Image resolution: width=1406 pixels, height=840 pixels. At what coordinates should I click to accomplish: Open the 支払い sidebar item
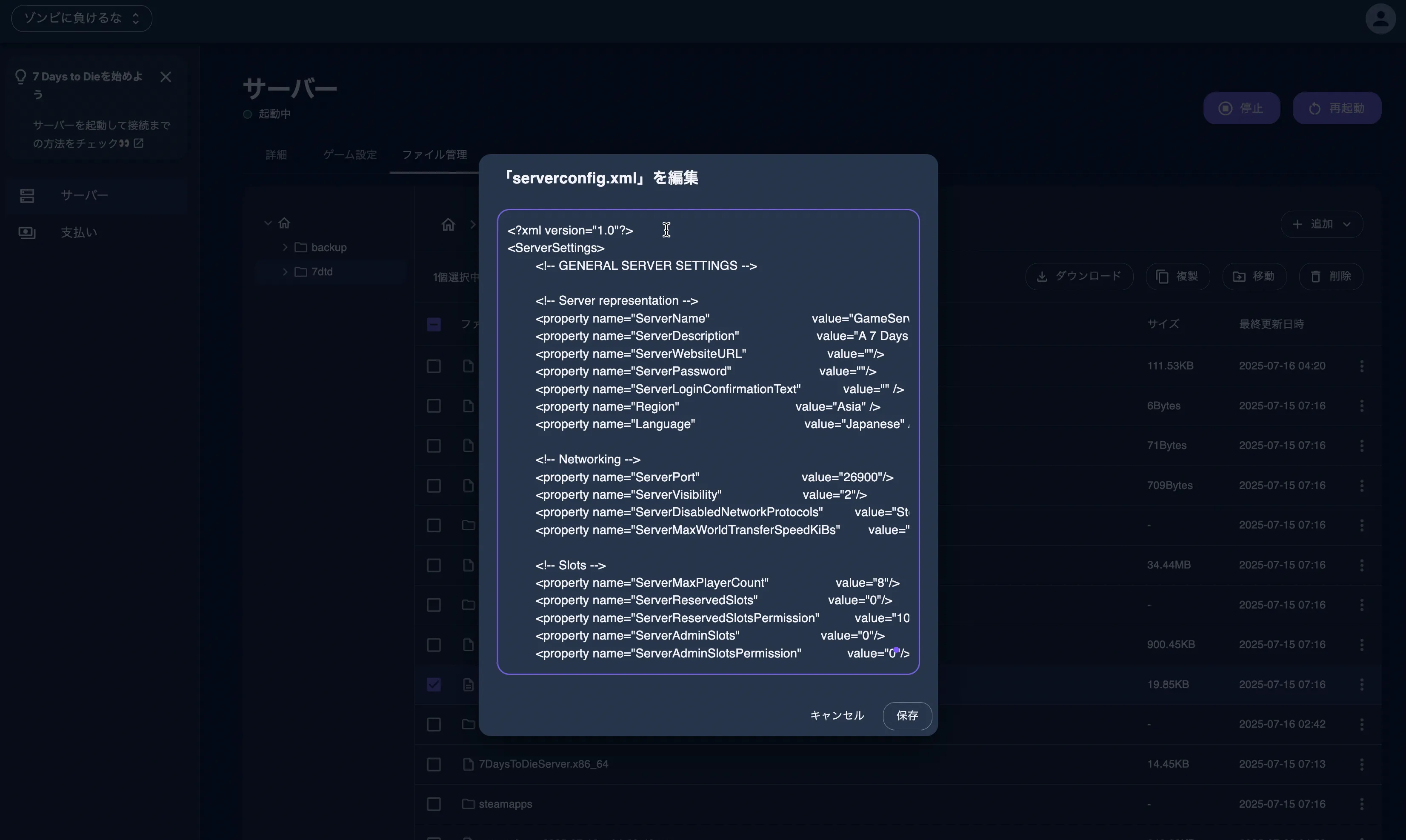click(x=96, y=233)
